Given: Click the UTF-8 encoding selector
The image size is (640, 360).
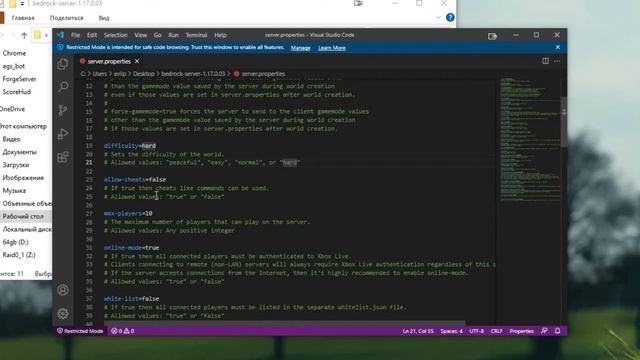Looking at the screenshot, I should 476,331.
